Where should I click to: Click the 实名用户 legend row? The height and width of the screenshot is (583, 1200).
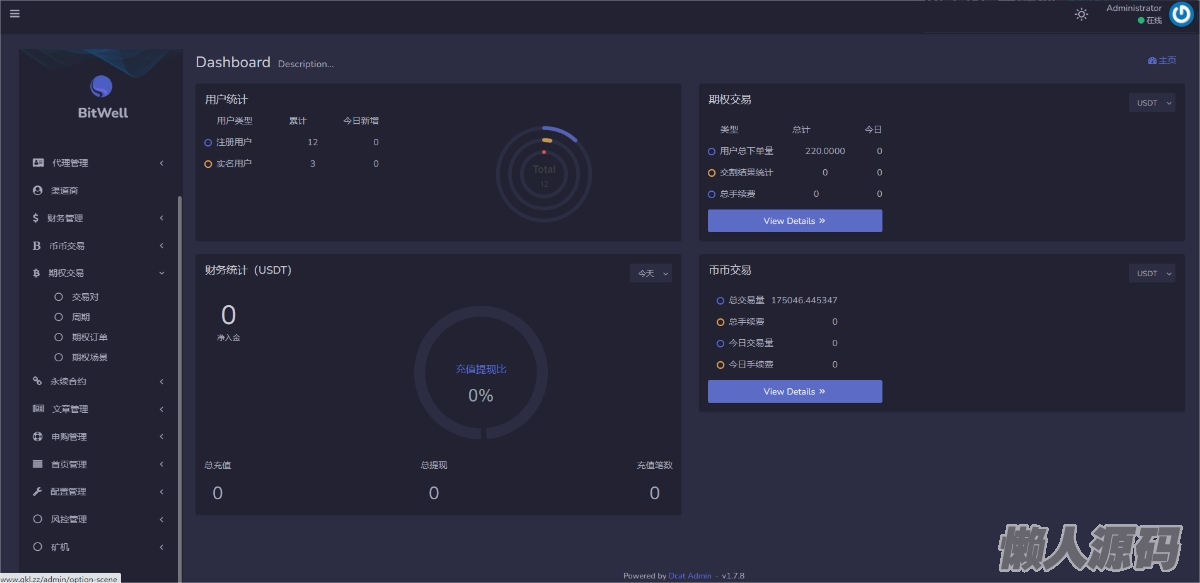coord(291,163)
